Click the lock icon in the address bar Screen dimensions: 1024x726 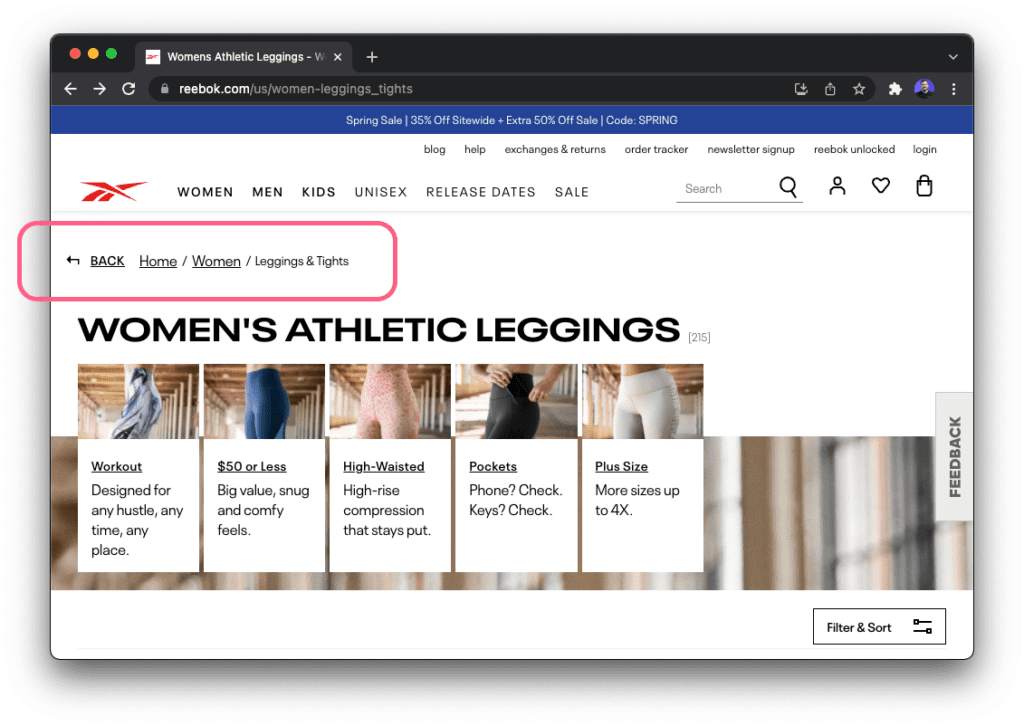165,89
